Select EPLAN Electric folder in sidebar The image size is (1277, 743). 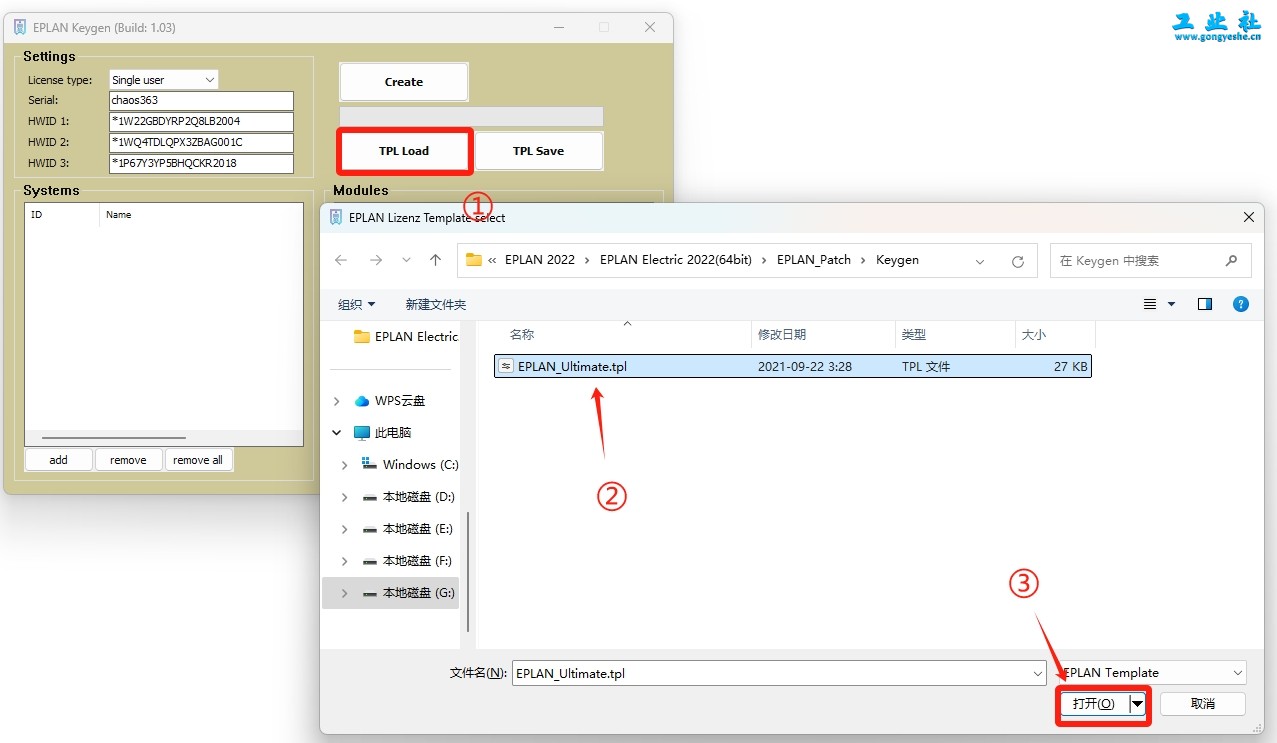pos(406,337)
